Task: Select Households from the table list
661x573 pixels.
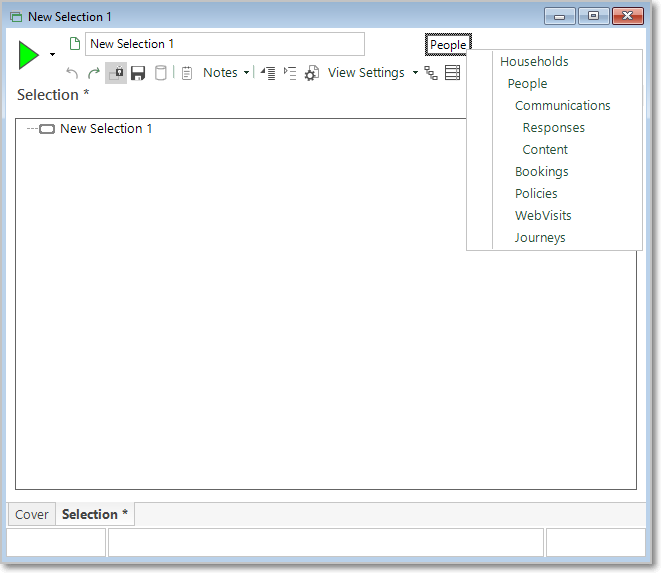Action: point(534,62)
